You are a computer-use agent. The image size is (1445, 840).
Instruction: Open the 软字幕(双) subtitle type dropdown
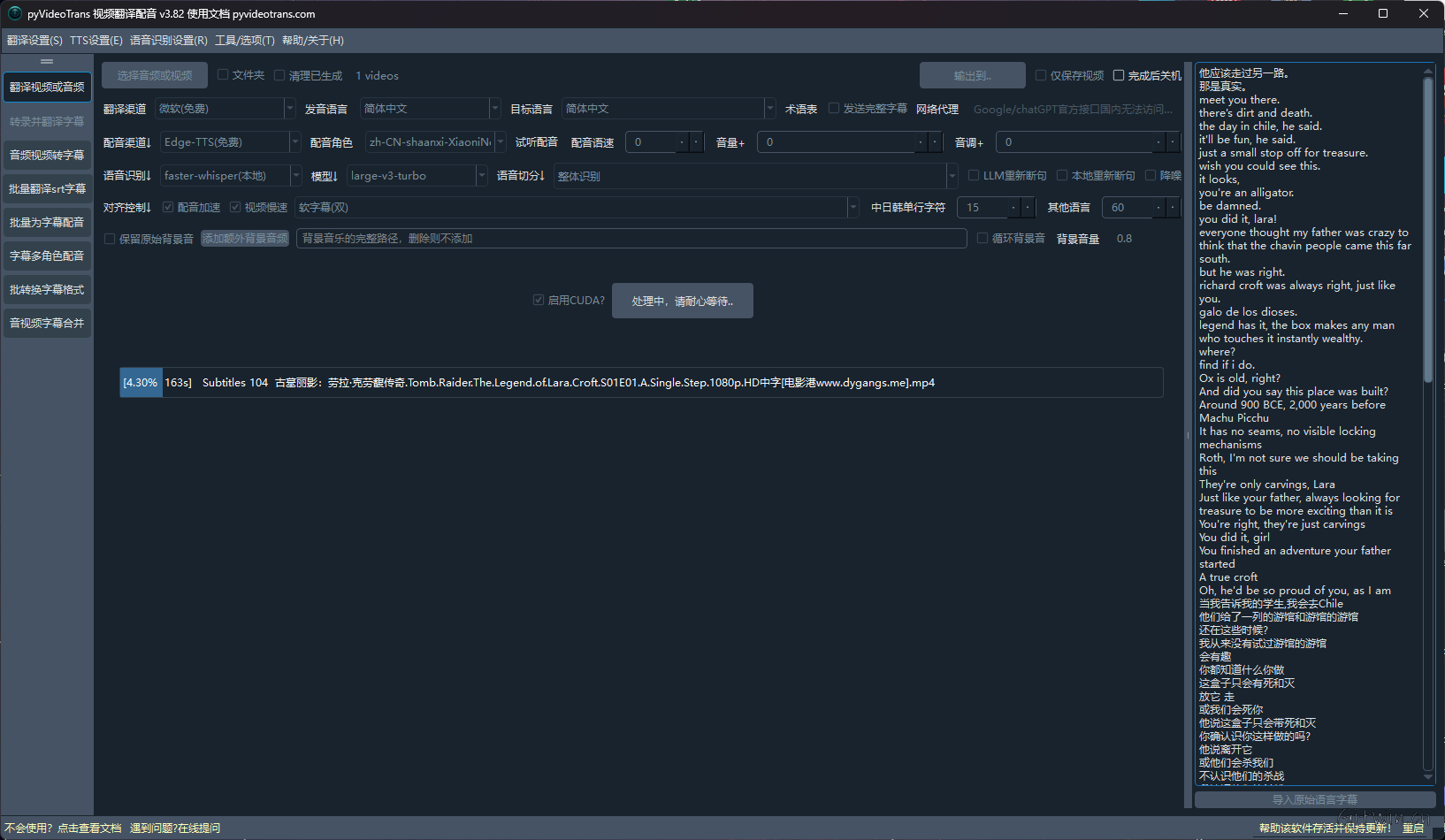pos(577,208)
